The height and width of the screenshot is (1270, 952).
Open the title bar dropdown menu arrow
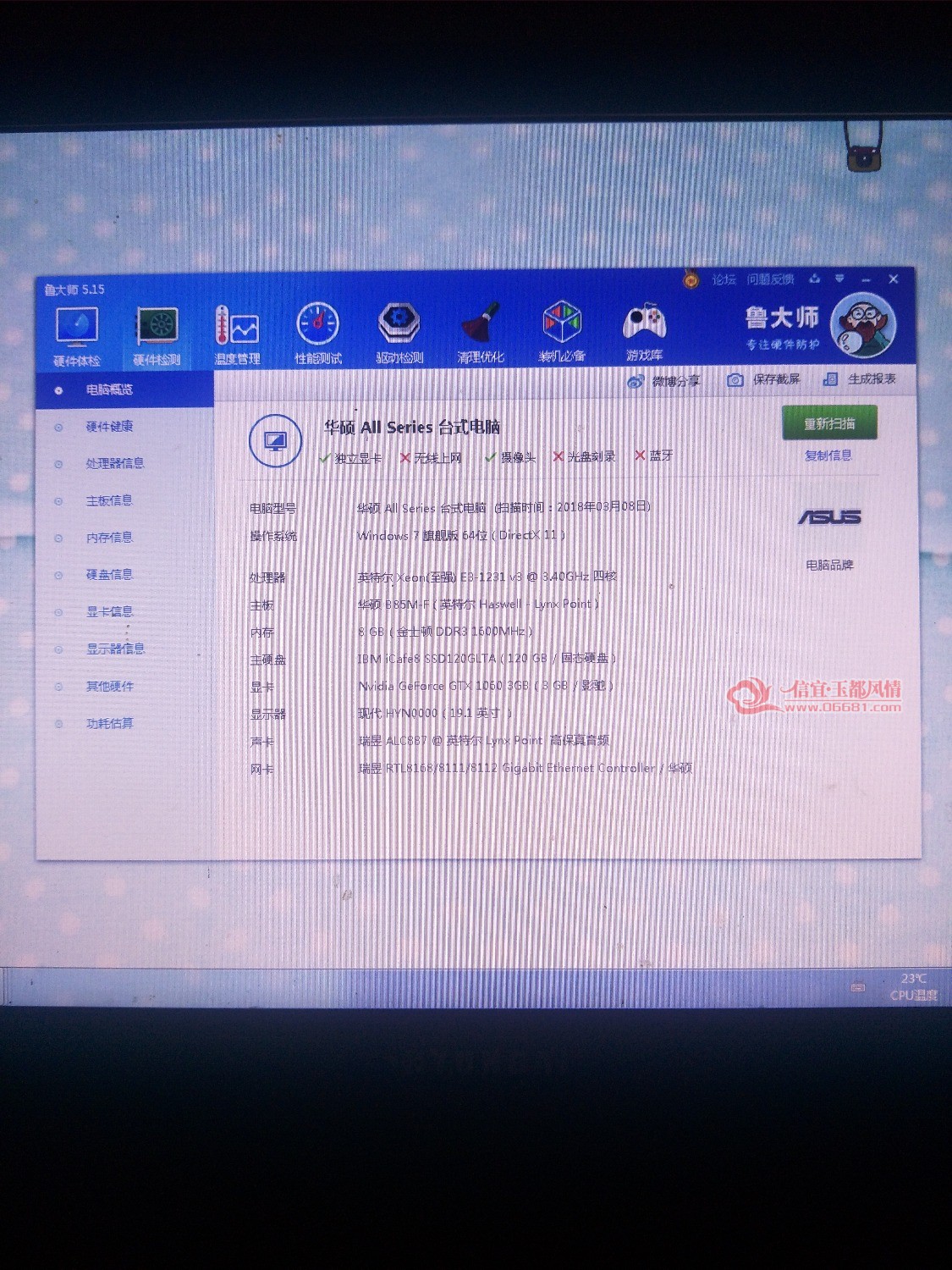click(x=839, y=279)
